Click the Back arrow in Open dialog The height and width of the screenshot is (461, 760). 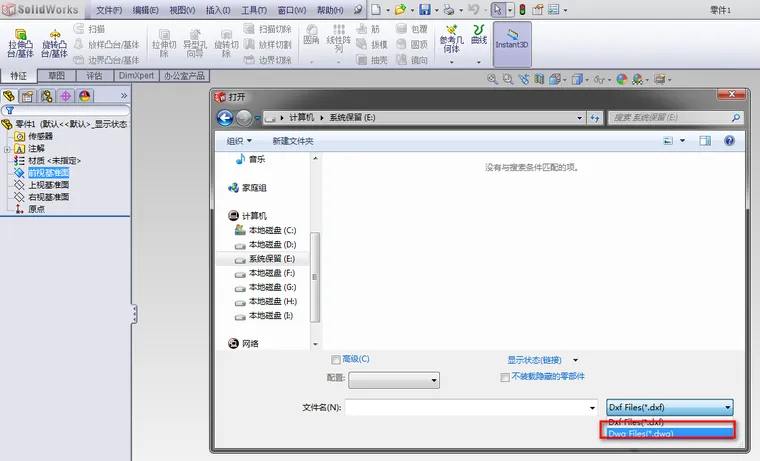click(x=225, y=117)
